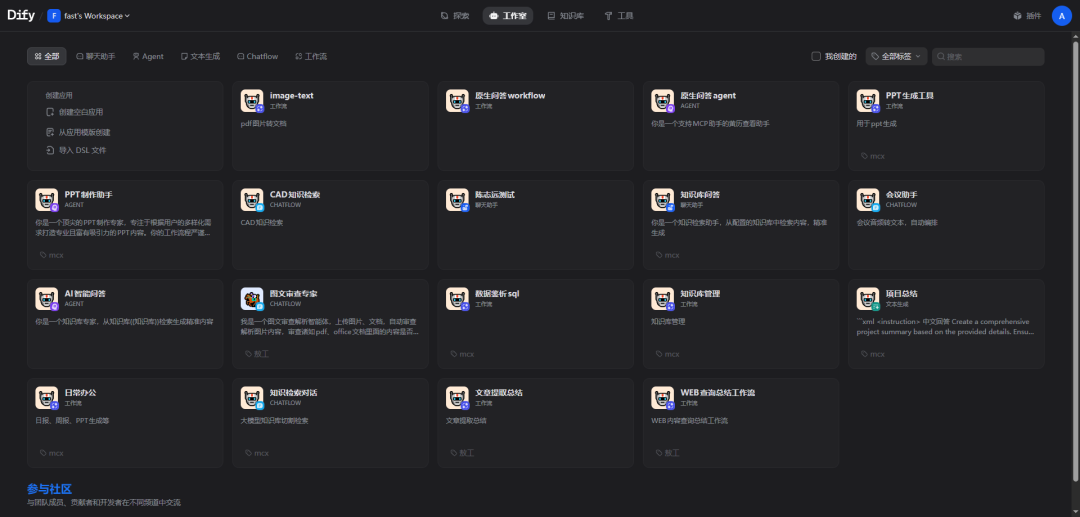The width and height of the screenshot is (1080, 517).
Task: Toggle the 我创建的 checkbox
Action: 816,56
